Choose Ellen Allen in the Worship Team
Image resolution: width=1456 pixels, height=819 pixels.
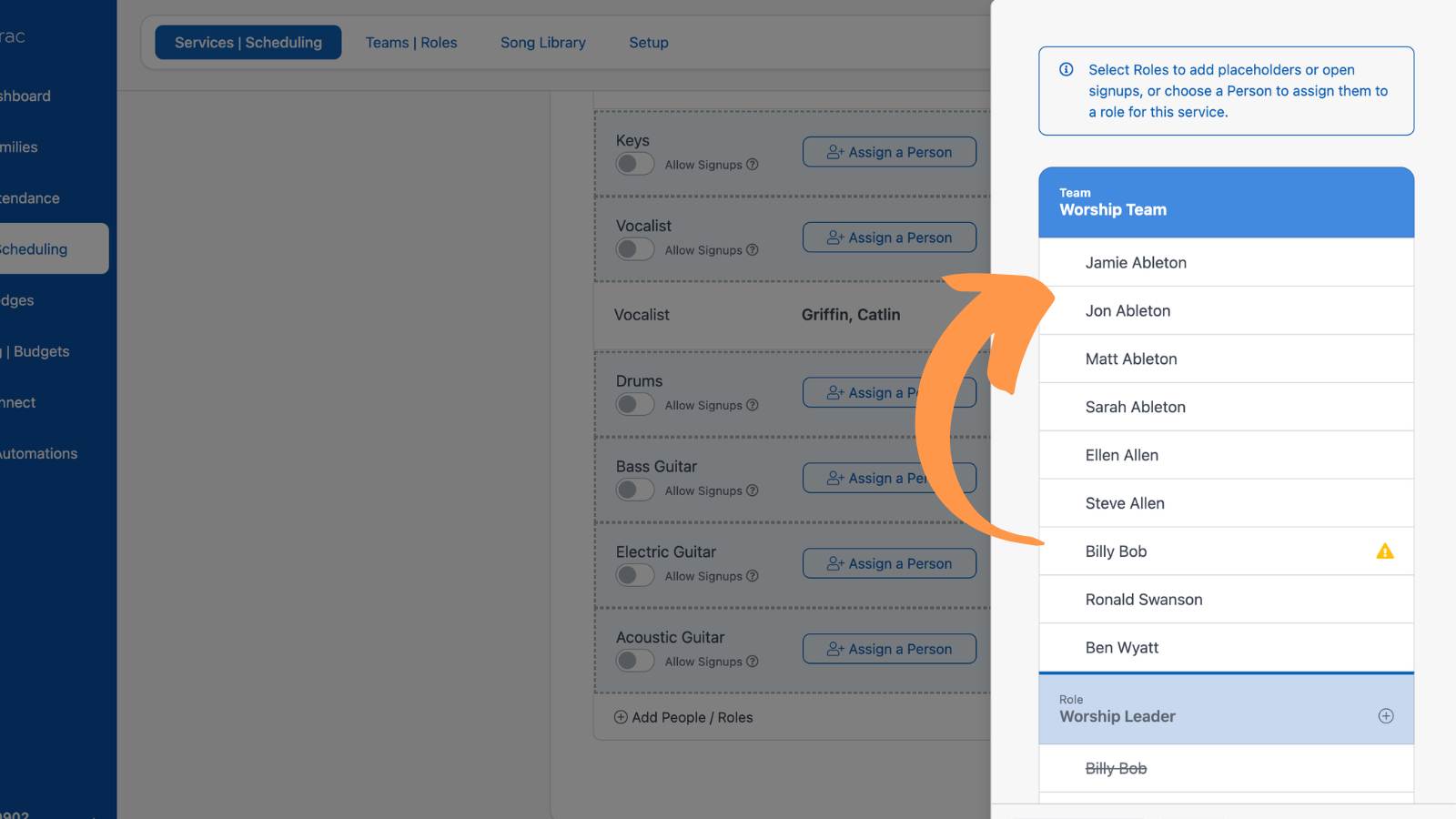pyautogui.click(x=1226, y=455)
